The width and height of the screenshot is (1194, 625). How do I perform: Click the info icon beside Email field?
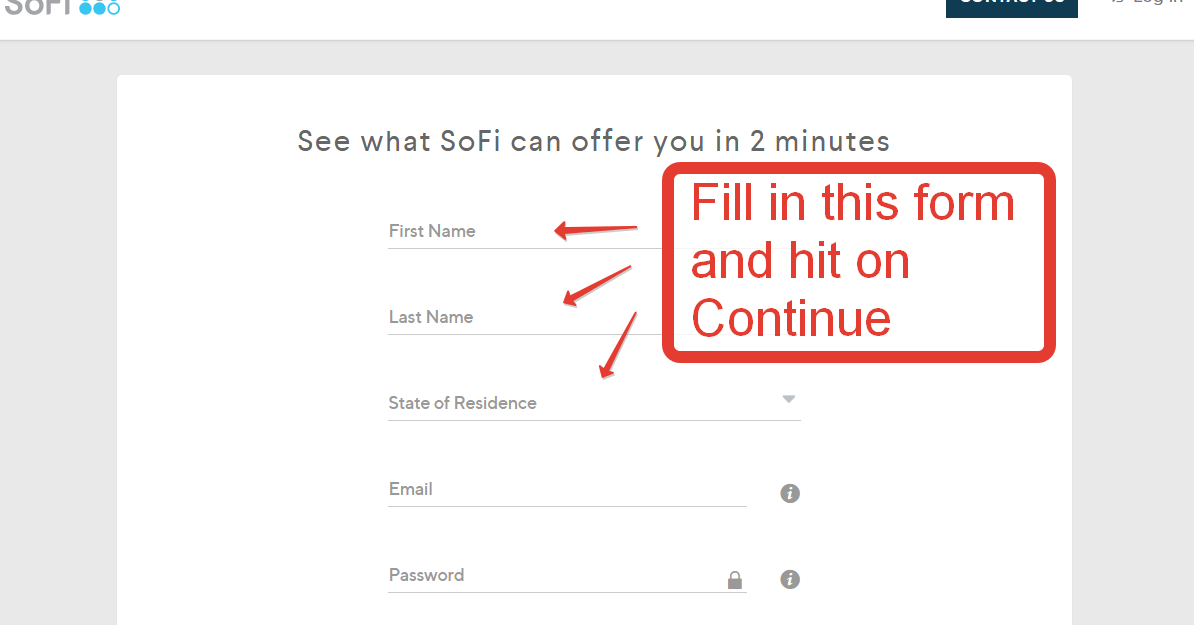(790, 493)
